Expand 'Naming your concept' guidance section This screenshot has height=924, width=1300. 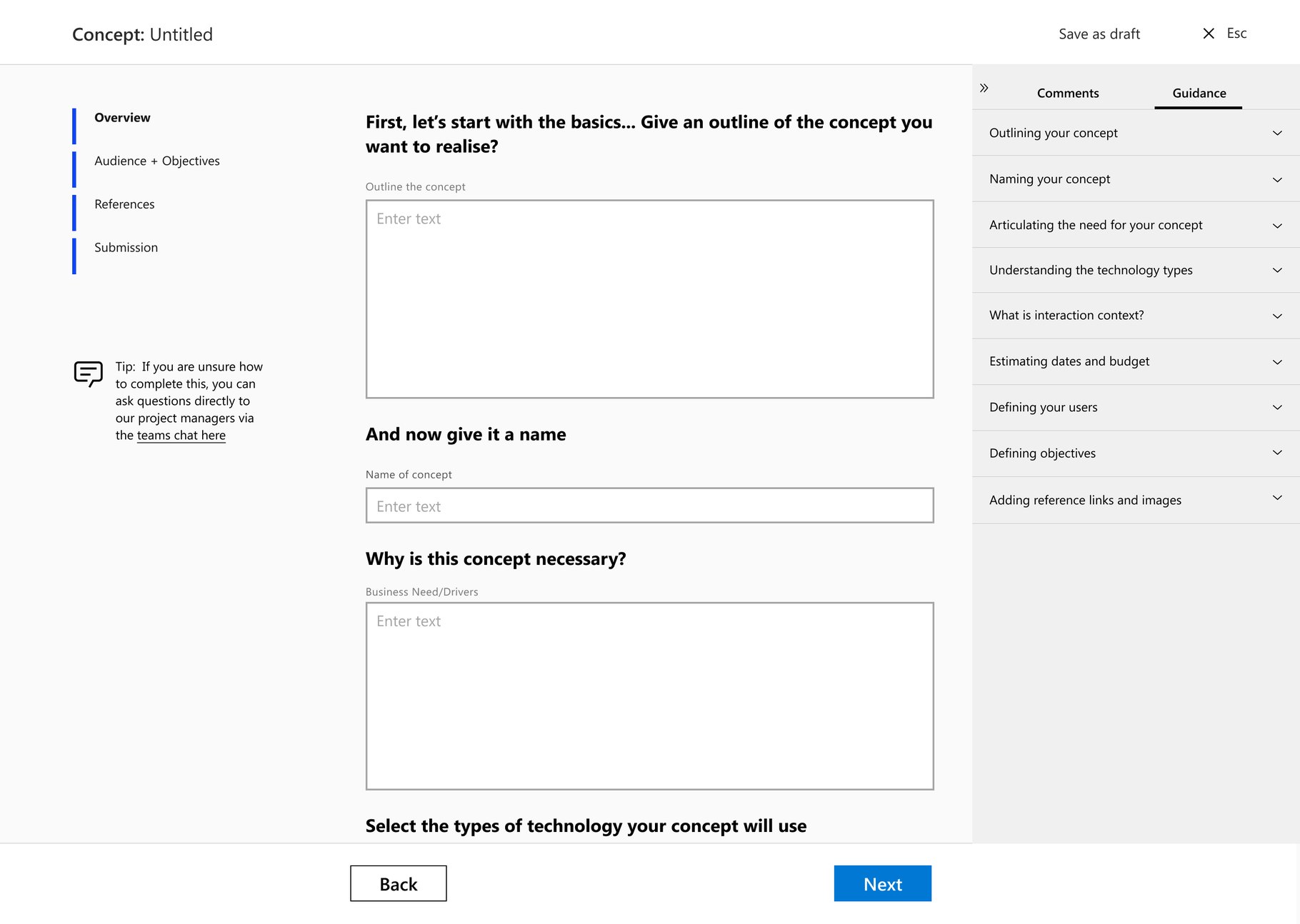click(1136, 179)
